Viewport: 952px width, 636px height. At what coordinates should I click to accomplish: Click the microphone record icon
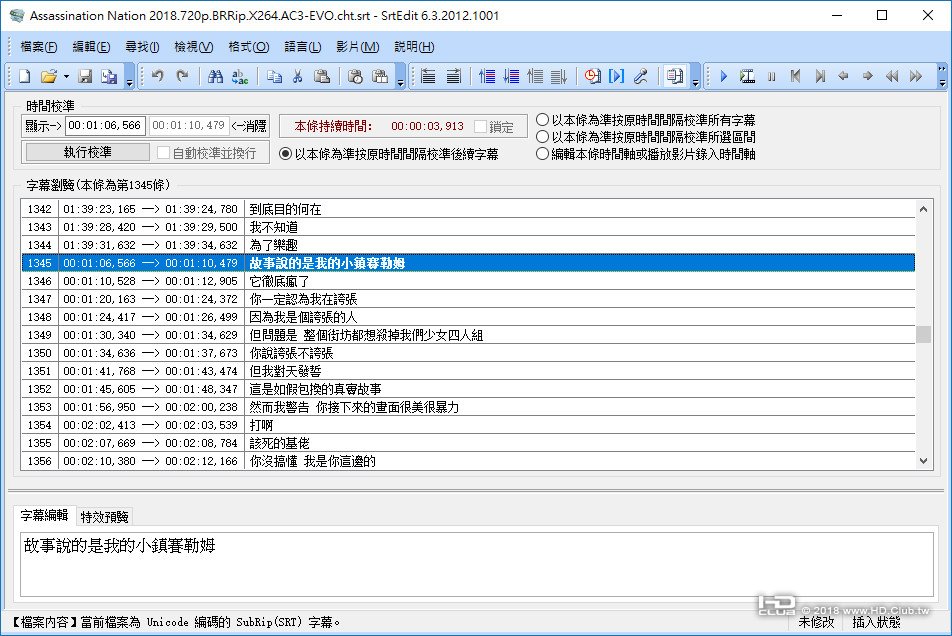click(x=642, y=76)
